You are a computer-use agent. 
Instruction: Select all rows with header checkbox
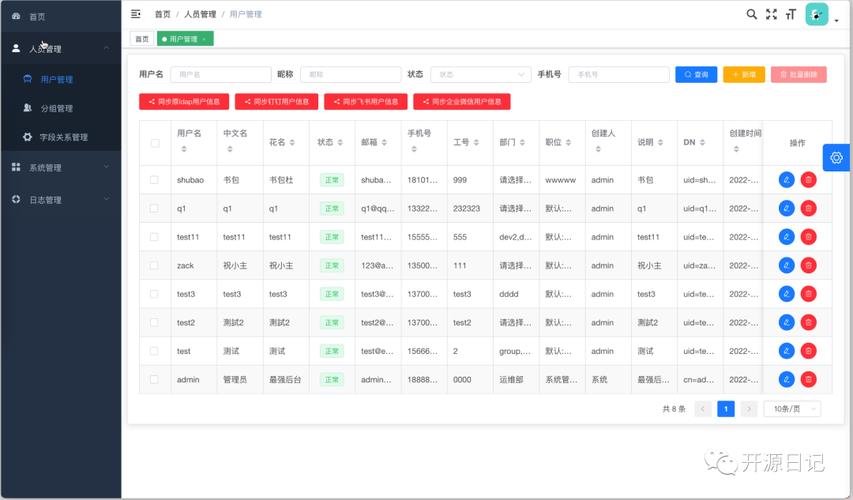pyautogui.click(x=155, y=143)
